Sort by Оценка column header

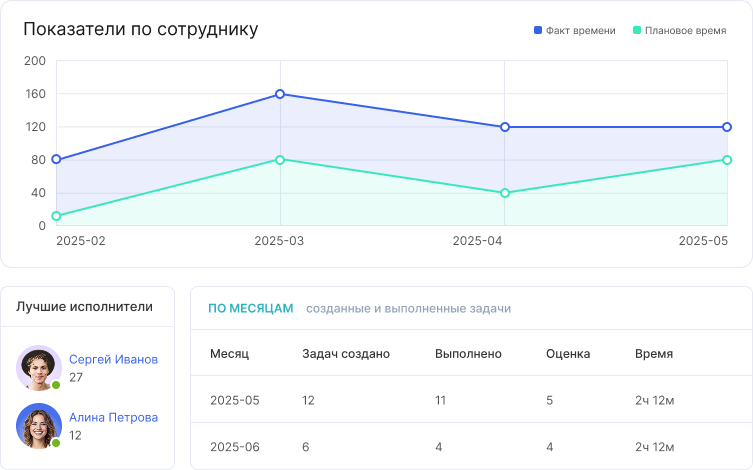pyautogui.click(x=568, y=354)
